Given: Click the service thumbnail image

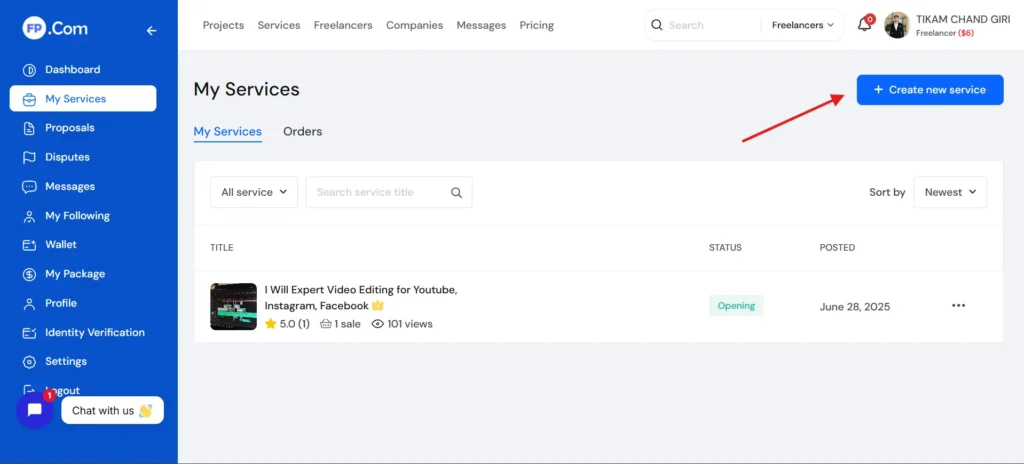Looking at the screenshot, I should point(233,306).
